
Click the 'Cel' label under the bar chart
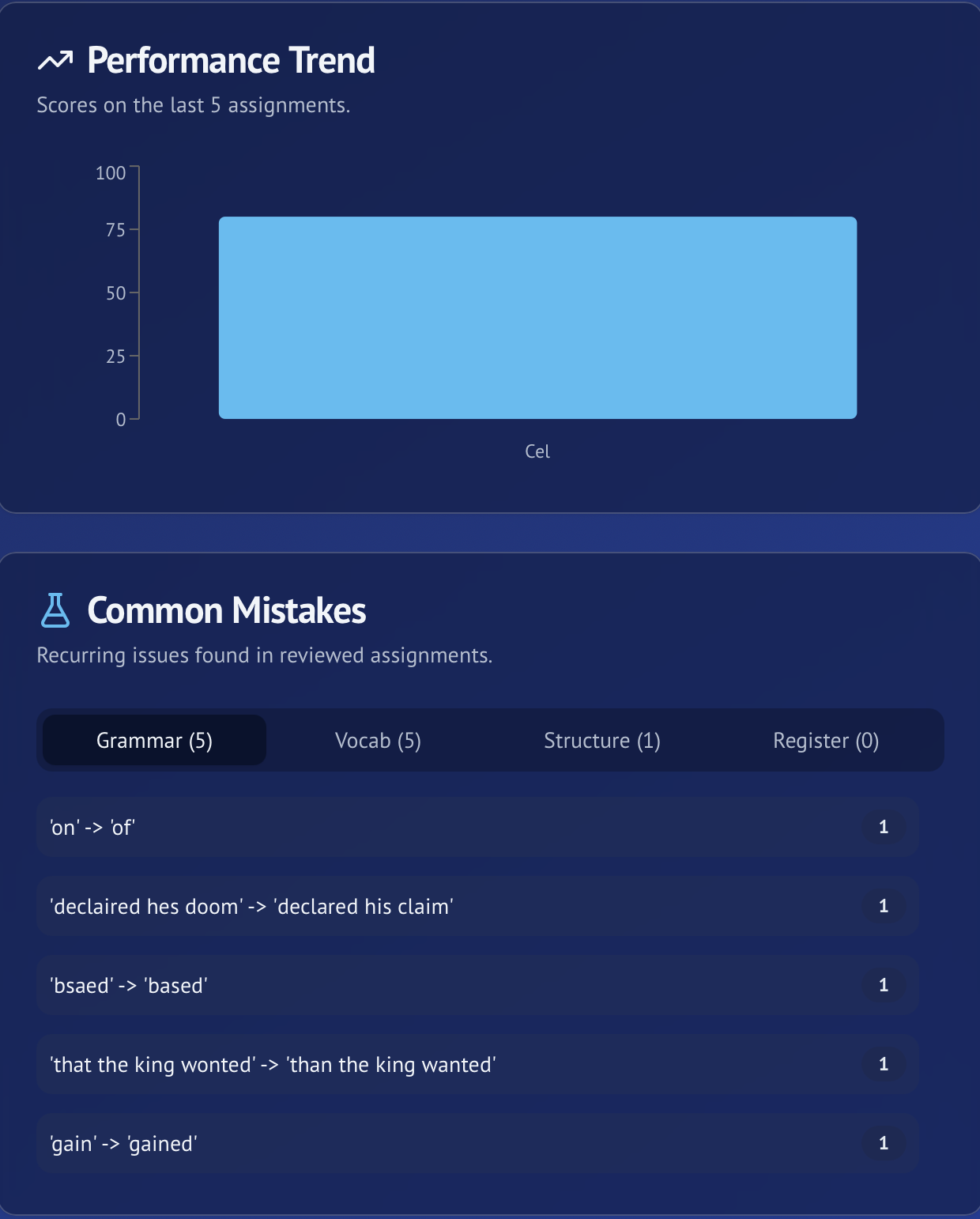[537, 451]
